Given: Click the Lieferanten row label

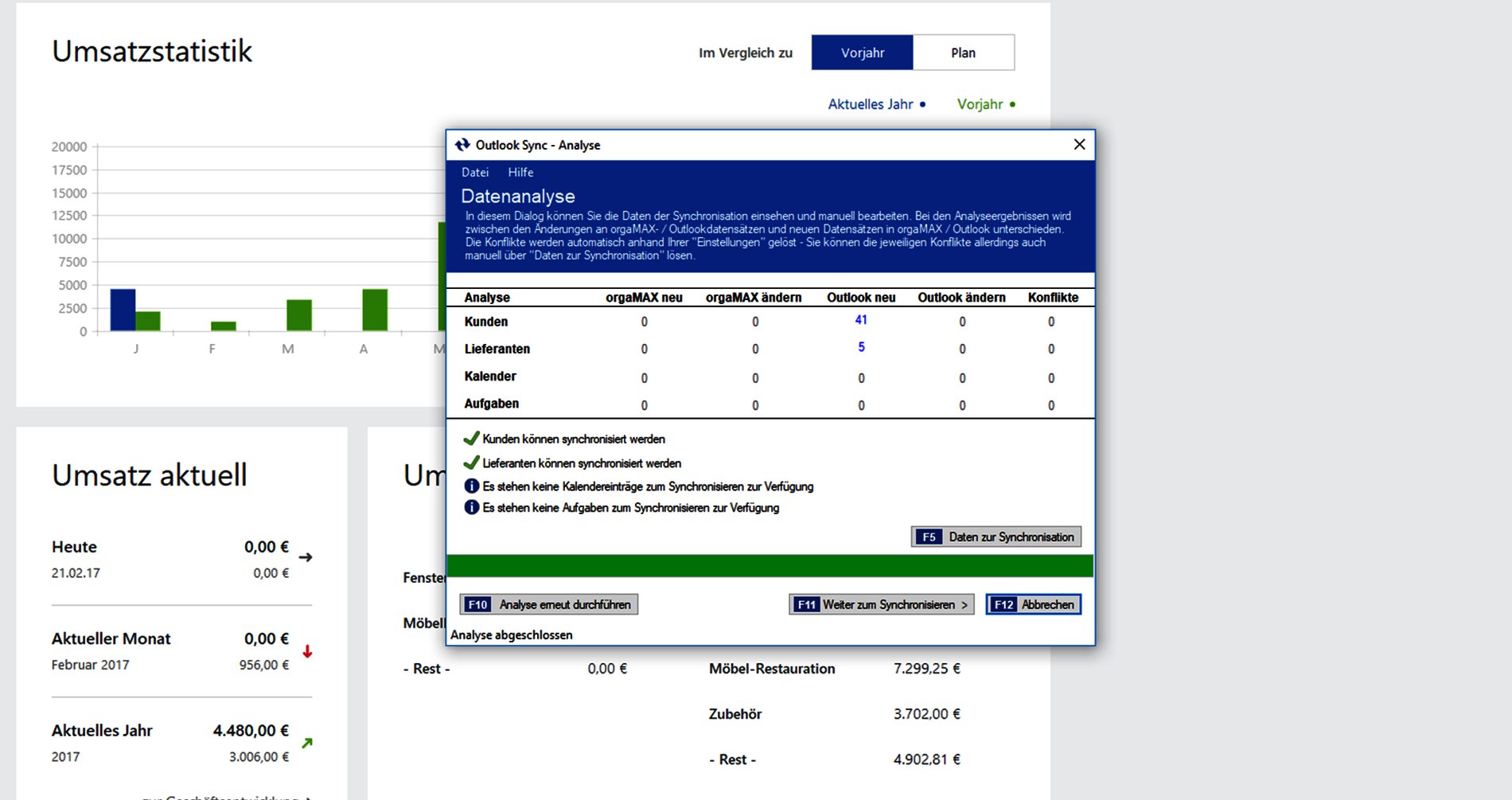Looking at the screenshot, I should pyautogui.click(x=497, y=349).
